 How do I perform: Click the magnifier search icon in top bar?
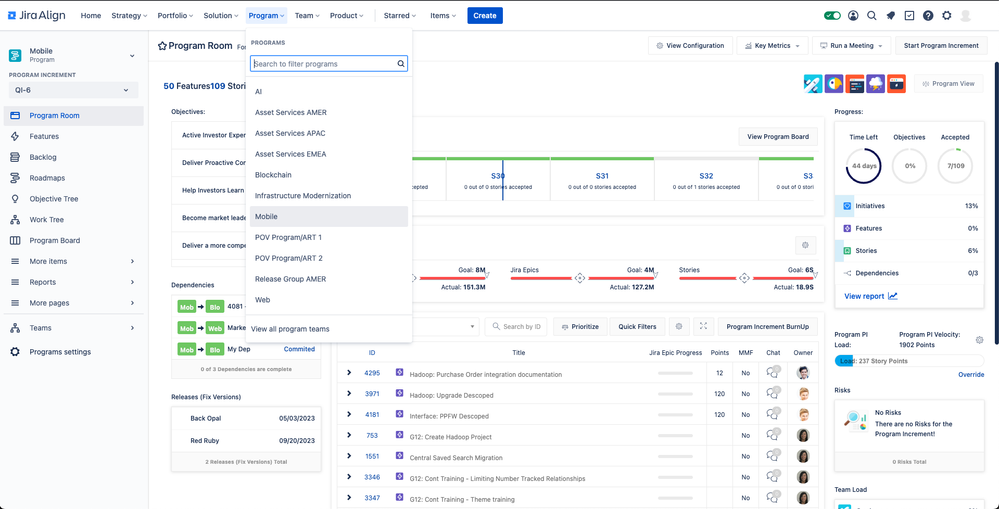coord(872,16)
